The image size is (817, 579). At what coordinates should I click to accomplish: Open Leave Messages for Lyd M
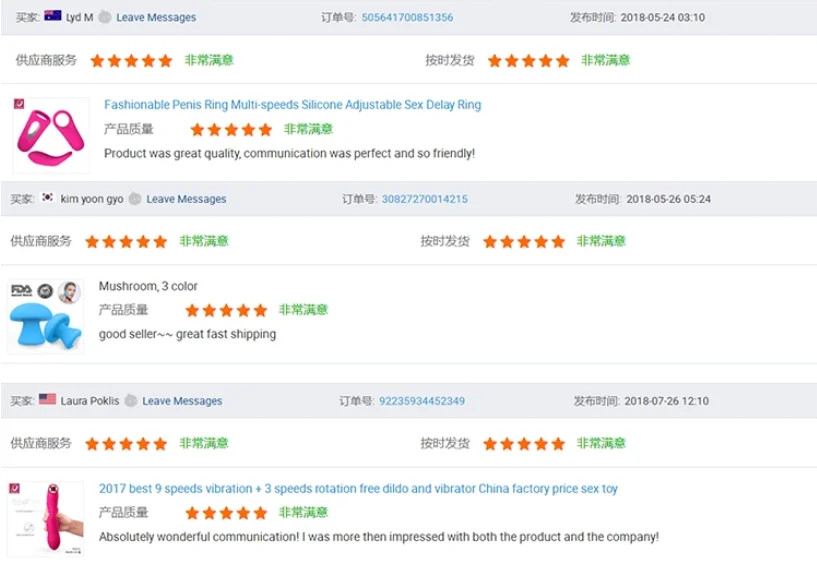pos(156,17)
